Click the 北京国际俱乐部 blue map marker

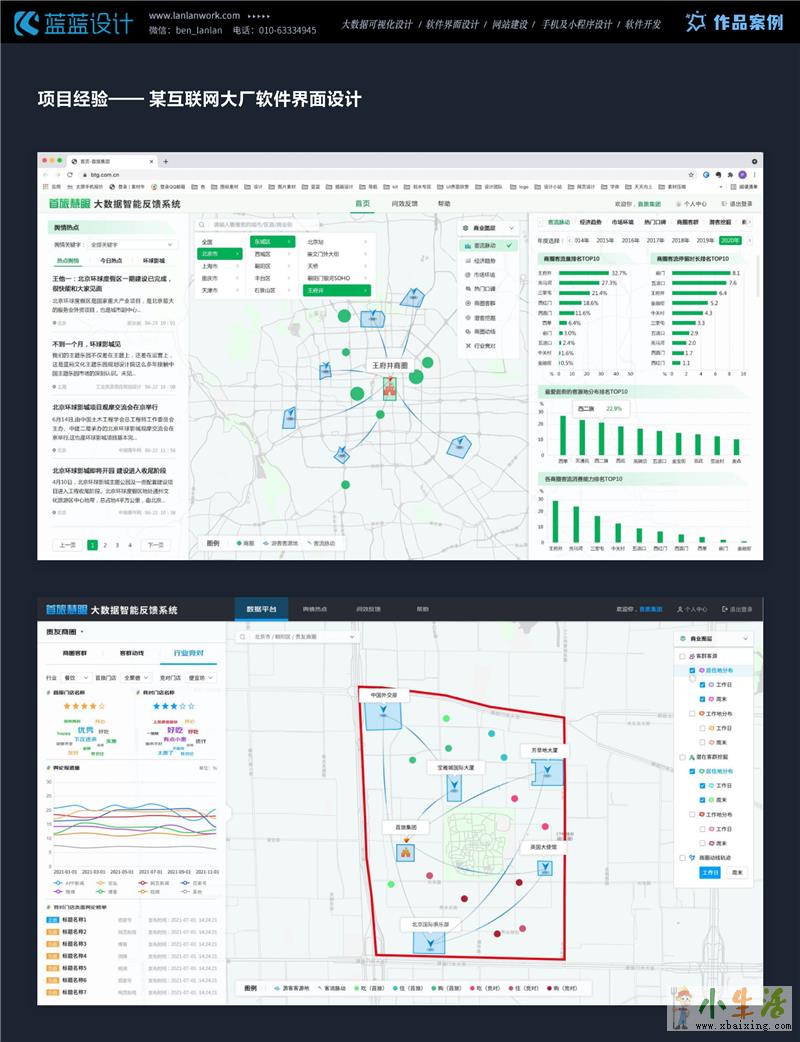pyautogui.click(x=429, y=942)
